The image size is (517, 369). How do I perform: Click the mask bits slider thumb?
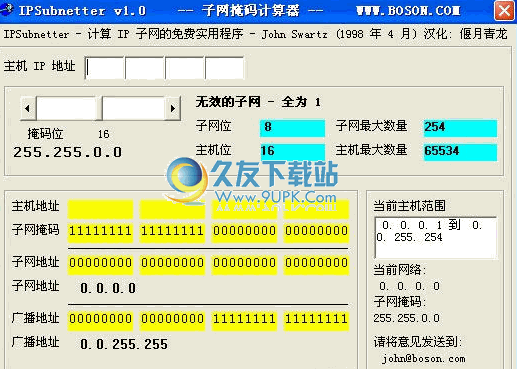pos(99,108)
